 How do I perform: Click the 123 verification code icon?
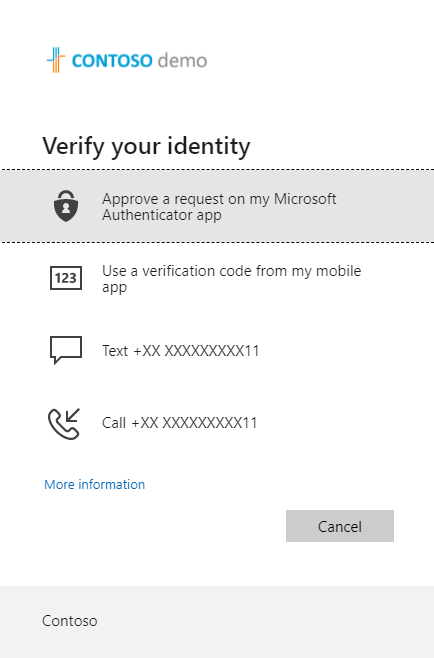66,278
